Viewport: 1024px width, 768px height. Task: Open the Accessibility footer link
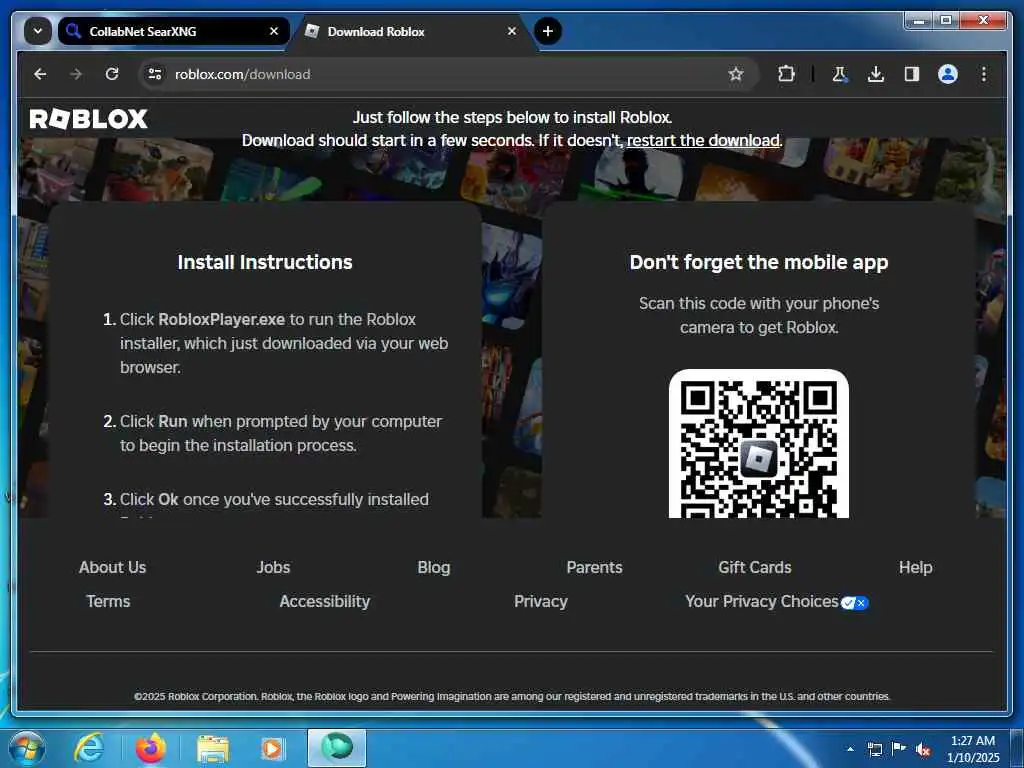tap(325, 601)
